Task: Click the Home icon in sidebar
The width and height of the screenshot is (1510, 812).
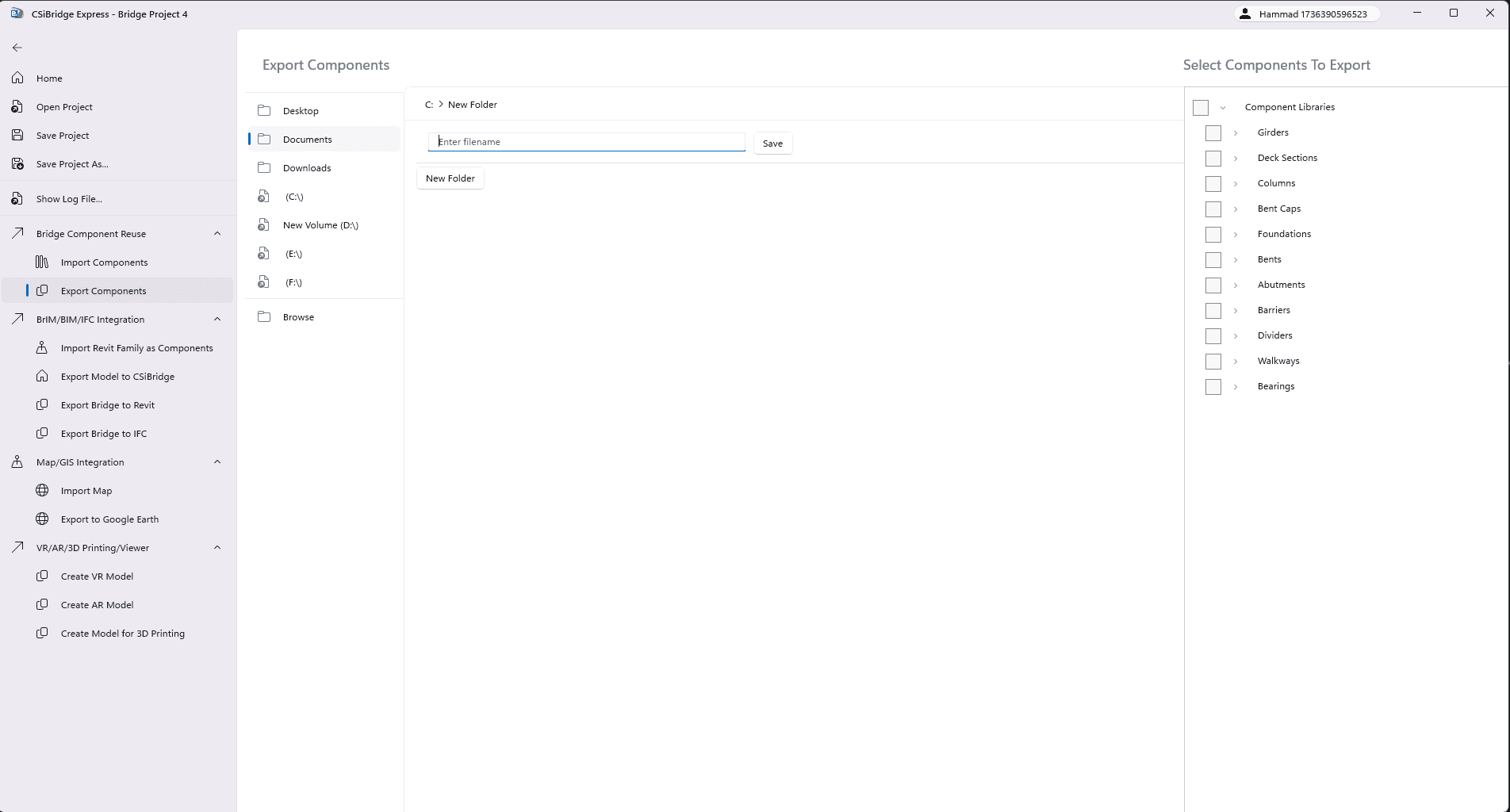Action: coord(17,79)
